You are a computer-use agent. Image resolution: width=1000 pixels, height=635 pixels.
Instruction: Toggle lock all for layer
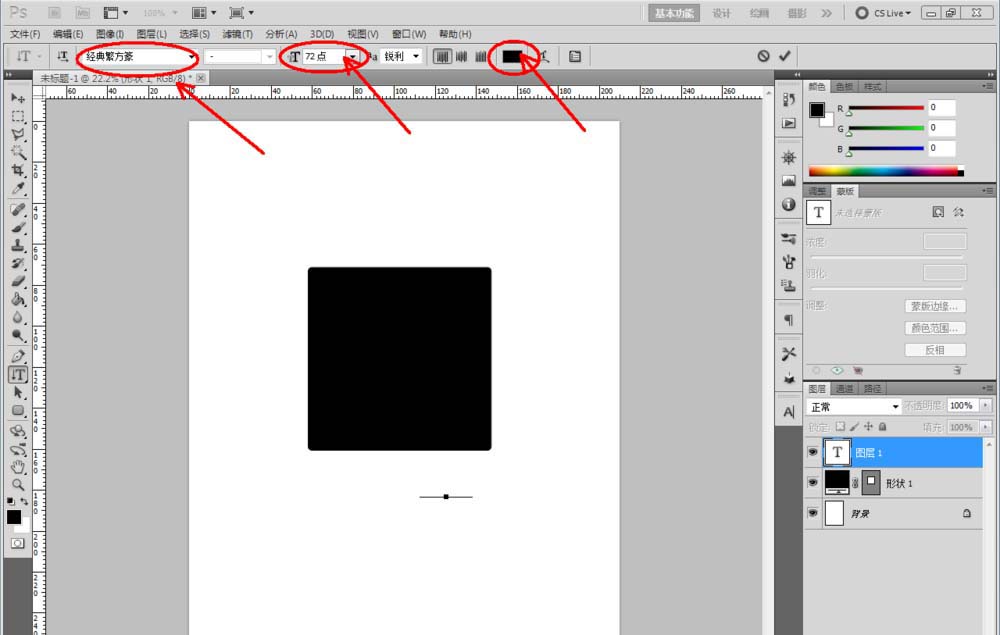point(883,427)
